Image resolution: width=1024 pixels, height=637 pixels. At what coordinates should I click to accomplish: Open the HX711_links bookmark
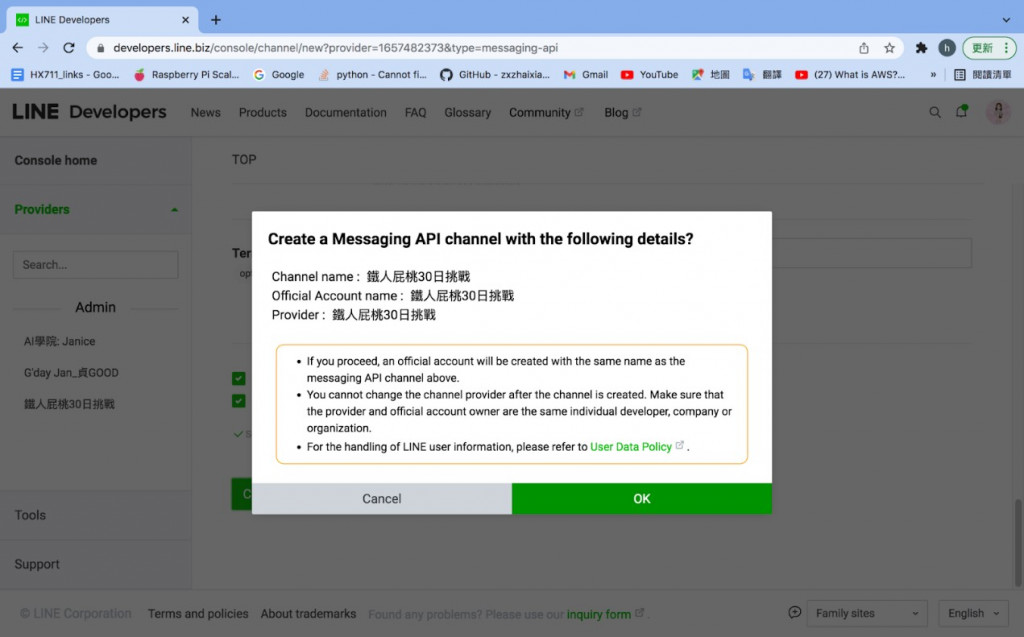[65, 74]
